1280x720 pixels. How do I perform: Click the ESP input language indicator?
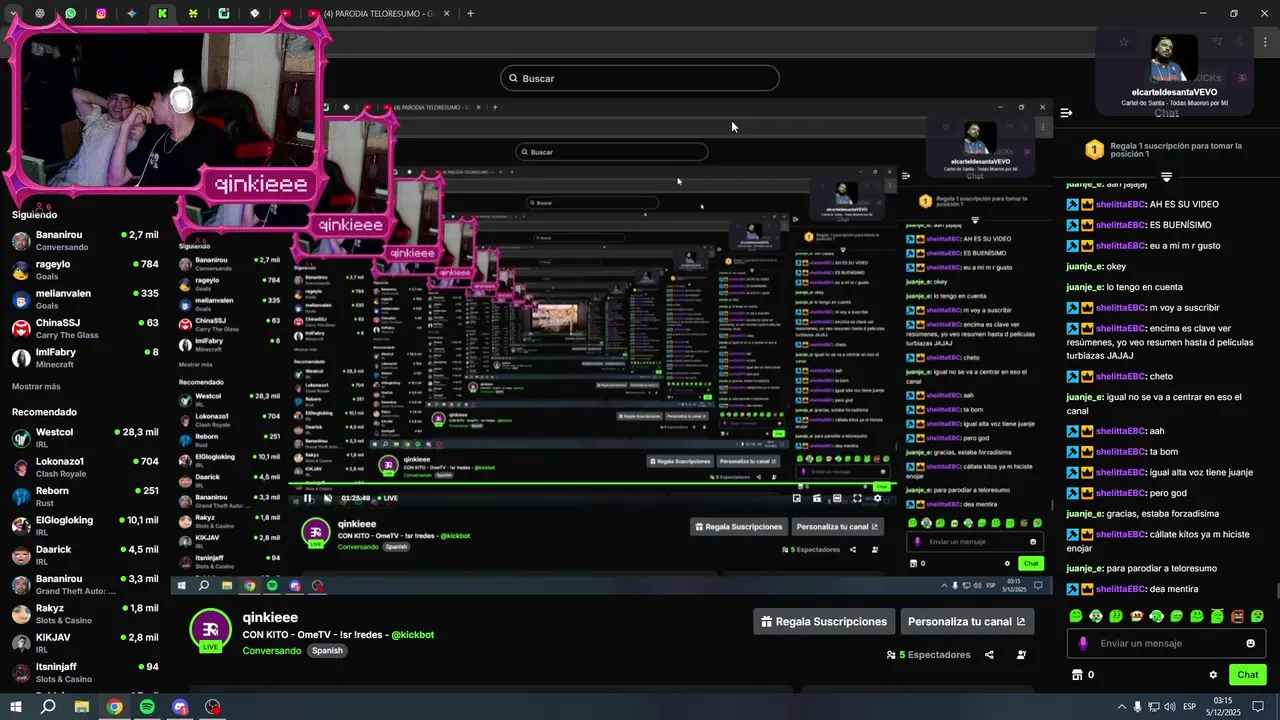click(1189, 707)
